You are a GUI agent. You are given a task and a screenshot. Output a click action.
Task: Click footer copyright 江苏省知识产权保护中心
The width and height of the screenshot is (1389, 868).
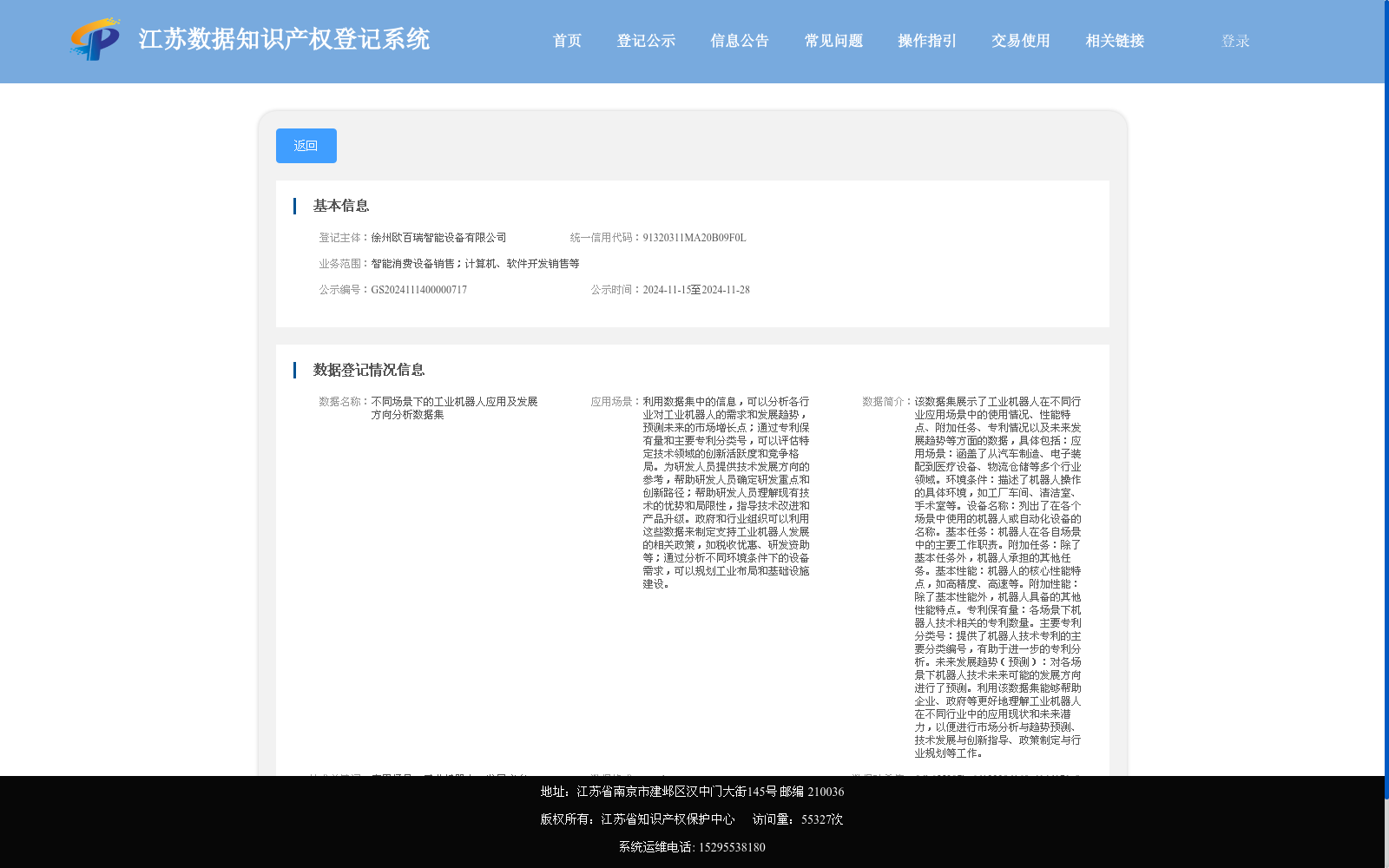[x=668, y=819]
